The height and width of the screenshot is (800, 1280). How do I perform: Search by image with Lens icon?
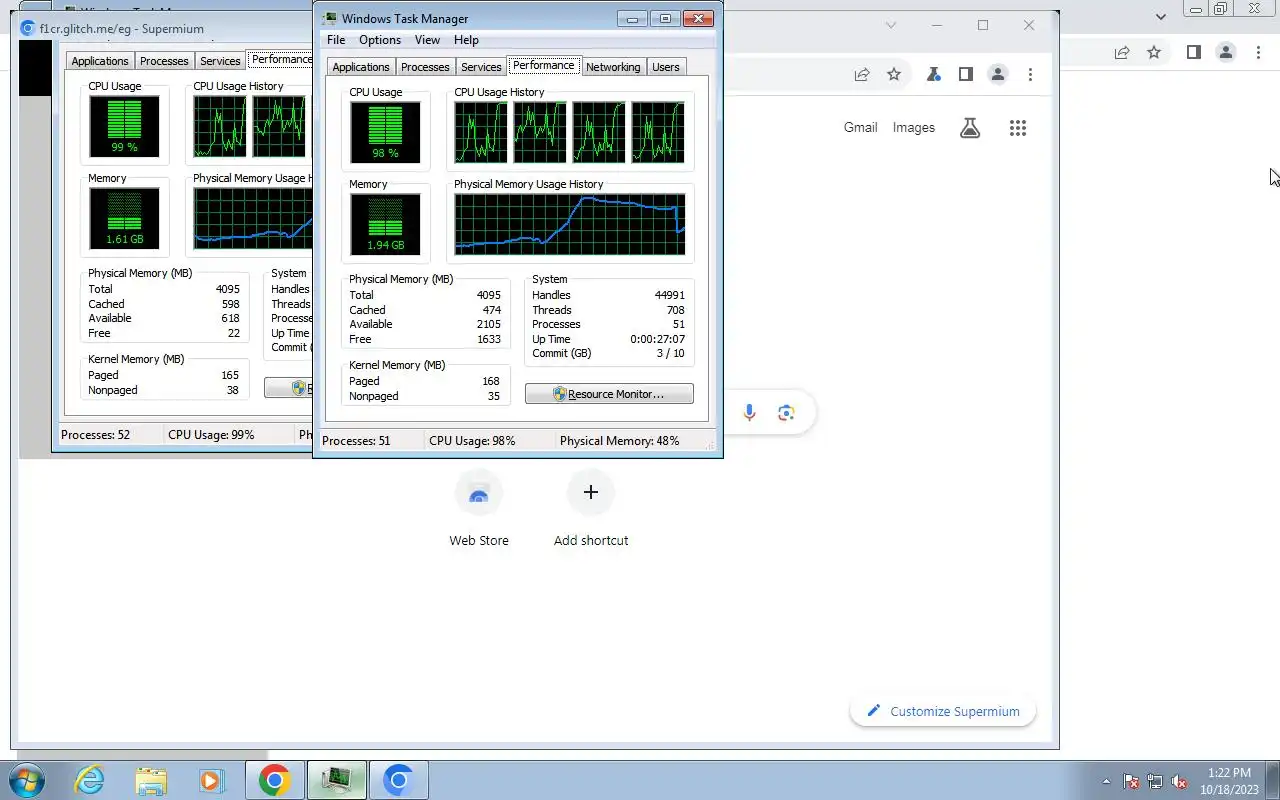787,413
